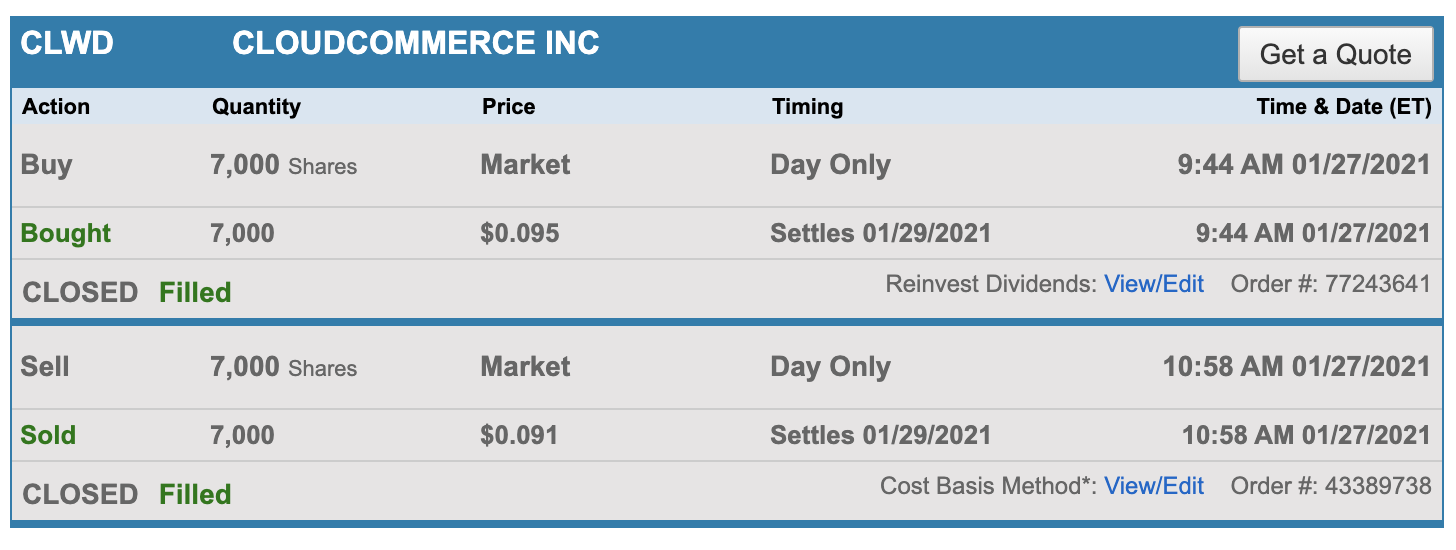
Task: Click order number 43389738
Action: 1378,486
